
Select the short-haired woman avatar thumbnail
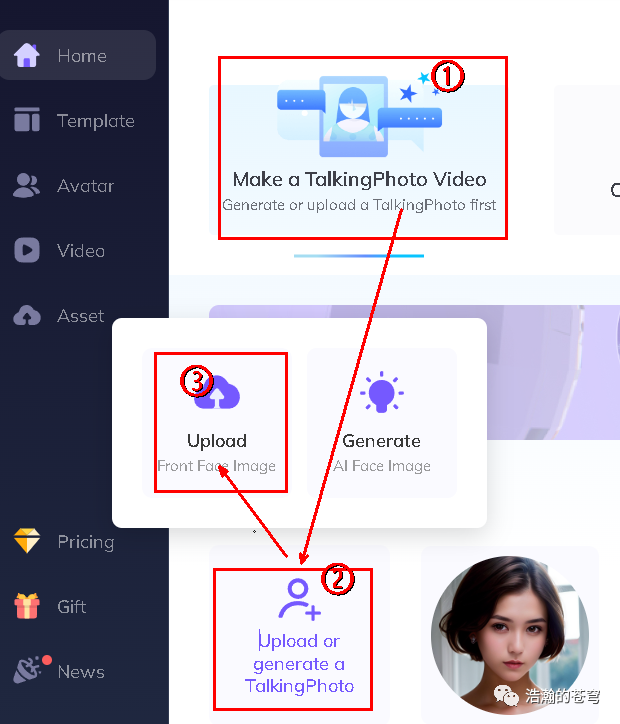(x=510, y=635)
